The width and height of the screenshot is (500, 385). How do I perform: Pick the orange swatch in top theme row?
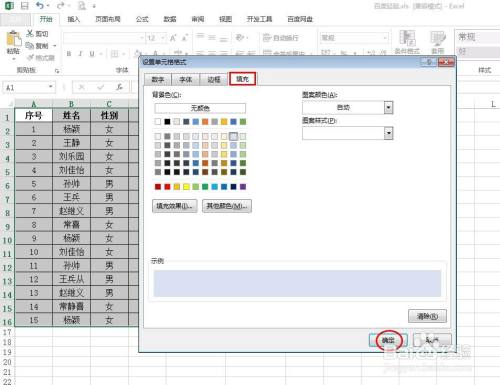pyautogui.click(x=205, y=122)
